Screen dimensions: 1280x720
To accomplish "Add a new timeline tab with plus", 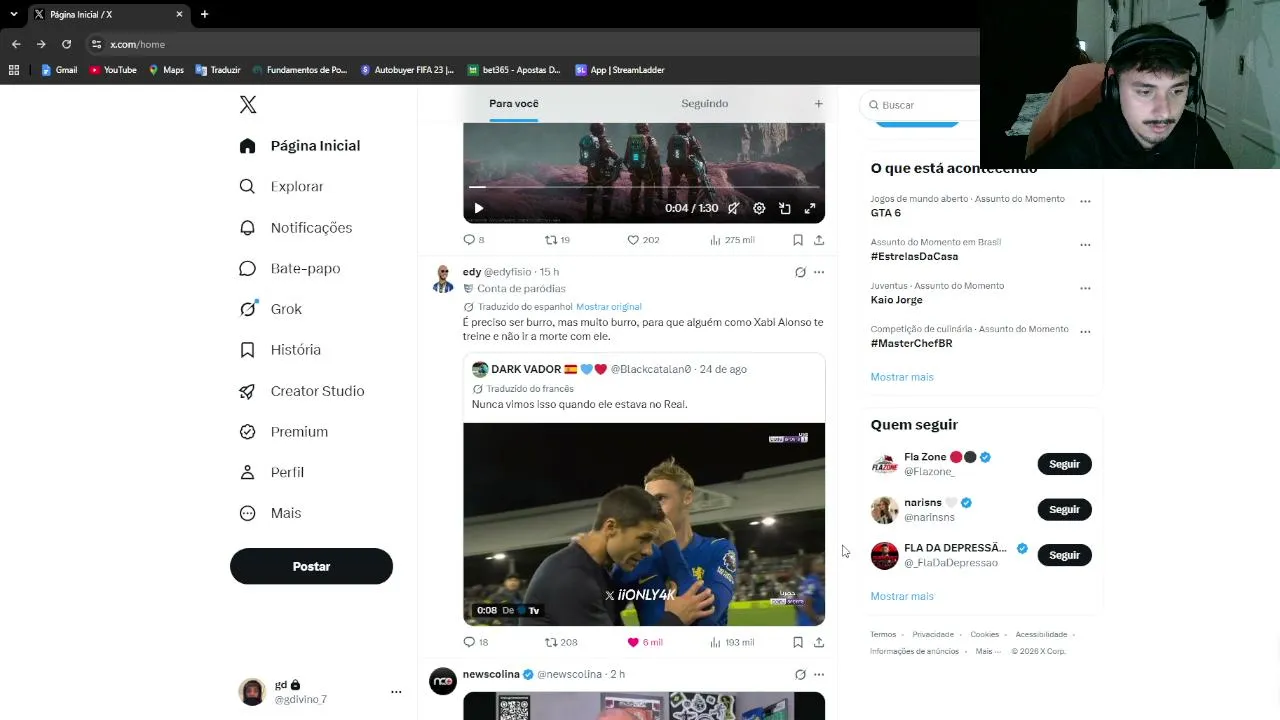I will pos(818,104).
